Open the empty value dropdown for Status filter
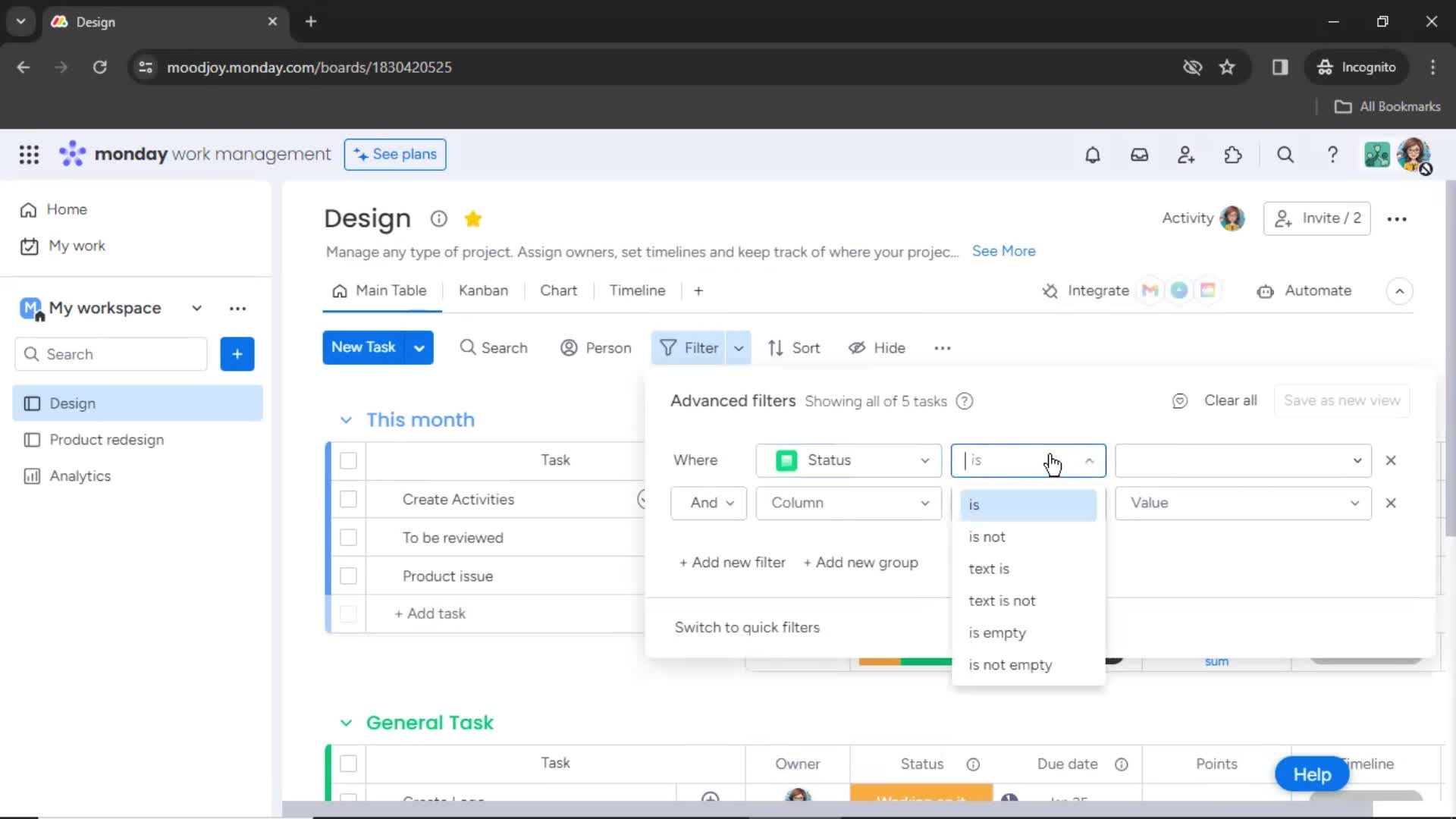 1243,460
